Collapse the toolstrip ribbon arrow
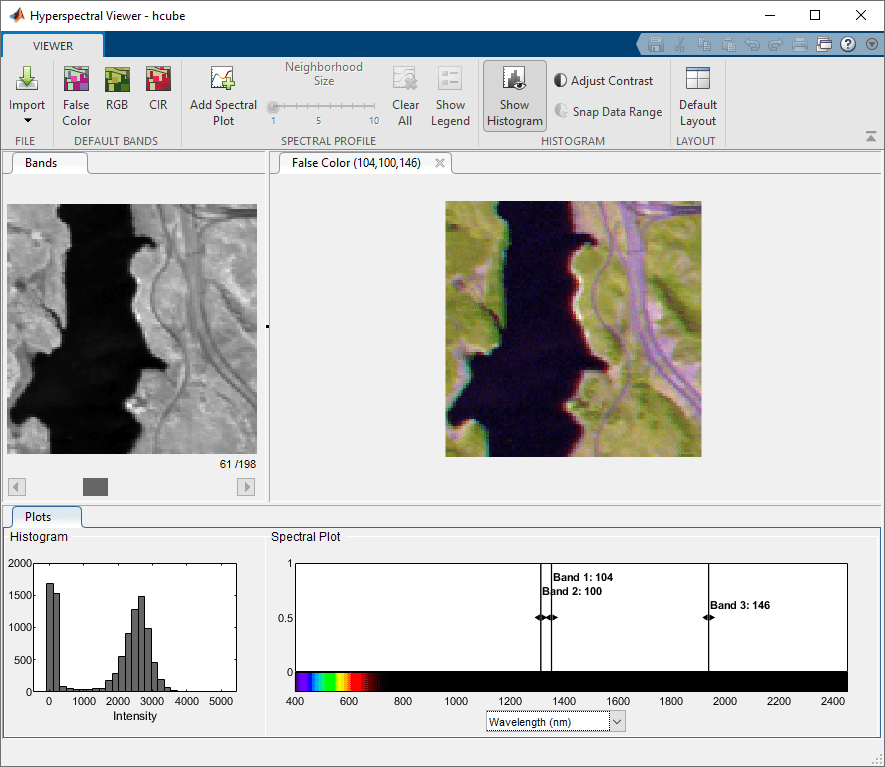 point(868,138)
